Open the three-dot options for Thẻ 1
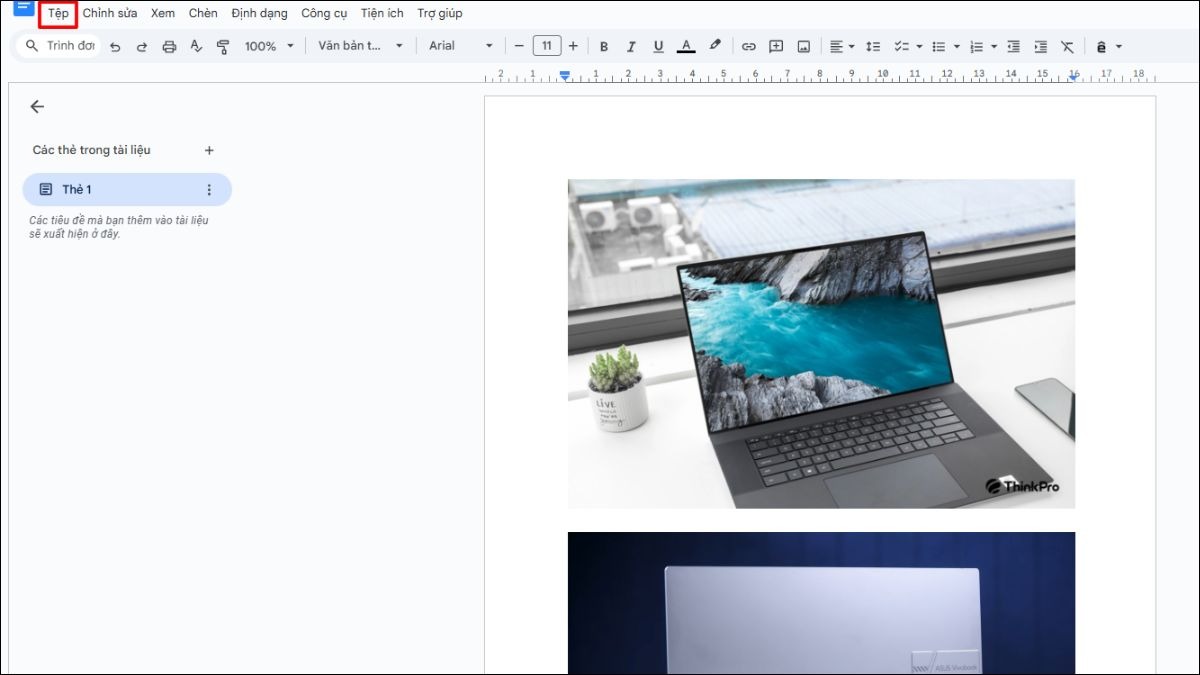The height and width of the screenshot is (675, 1200). (x=209, y=190)
